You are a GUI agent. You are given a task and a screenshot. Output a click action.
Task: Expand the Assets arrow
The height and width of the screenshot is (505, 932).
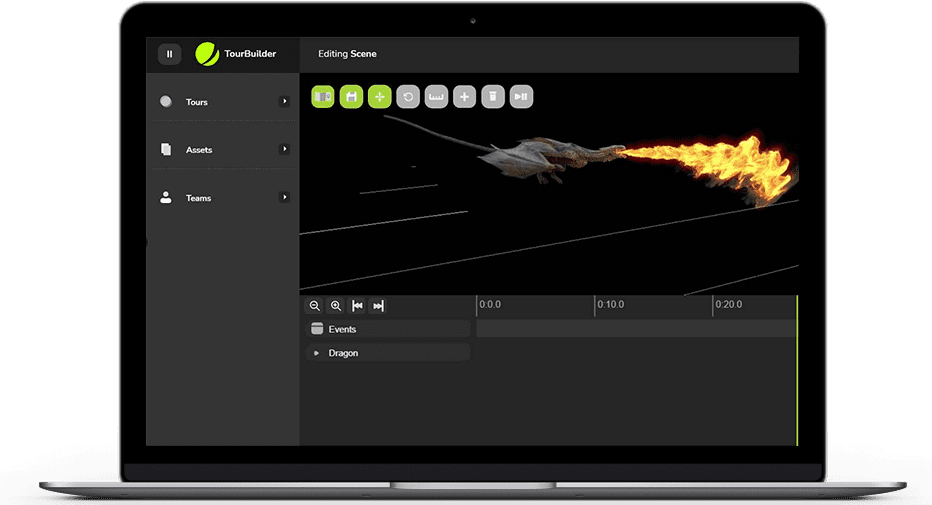point(284,149)
